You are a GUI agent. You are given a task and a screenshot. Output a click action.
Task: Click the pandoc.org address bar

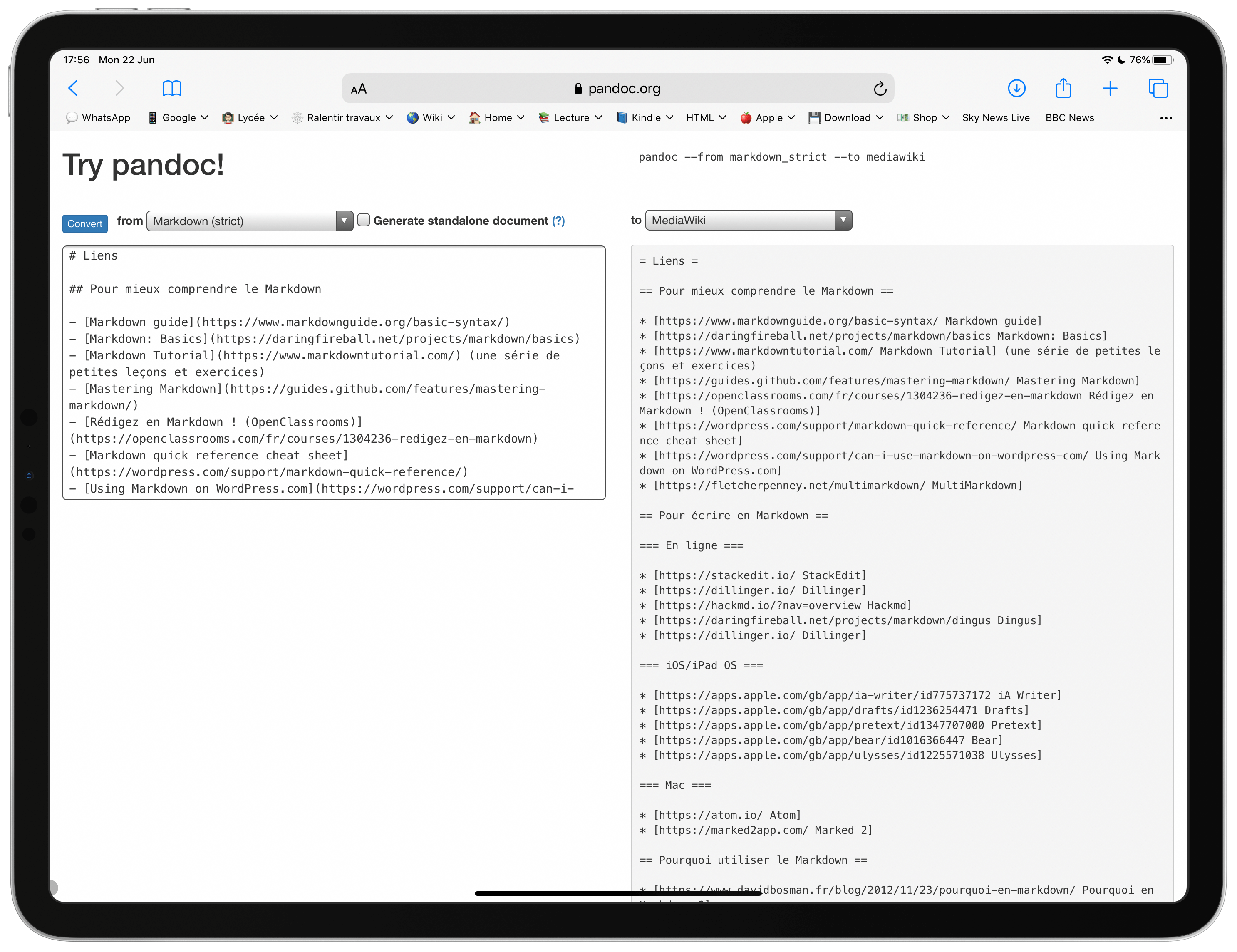[618, 88]
